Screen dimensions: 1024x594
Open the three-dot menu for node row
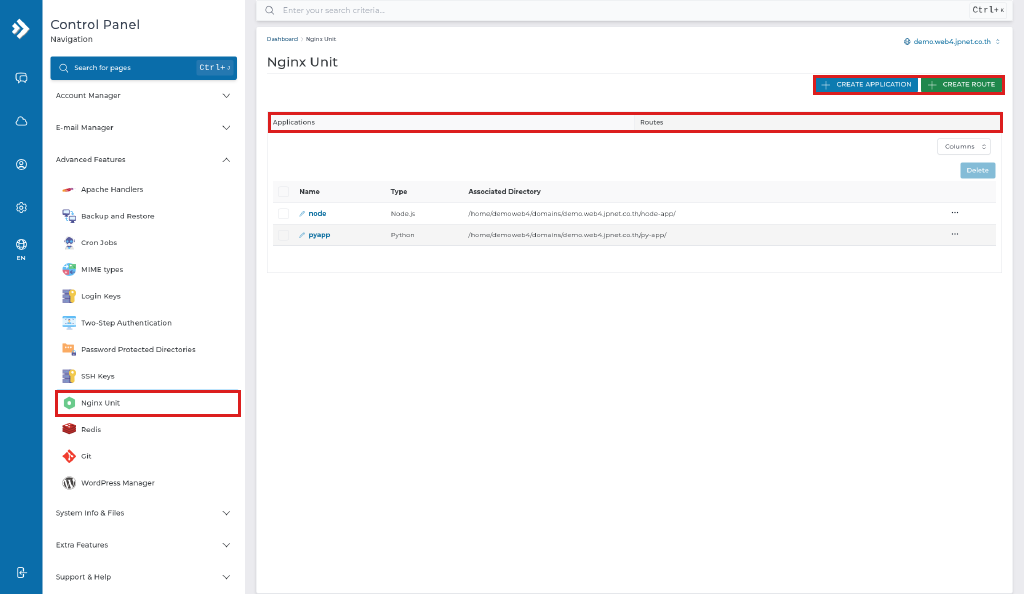pyautogui.click(x=955, y=213)
